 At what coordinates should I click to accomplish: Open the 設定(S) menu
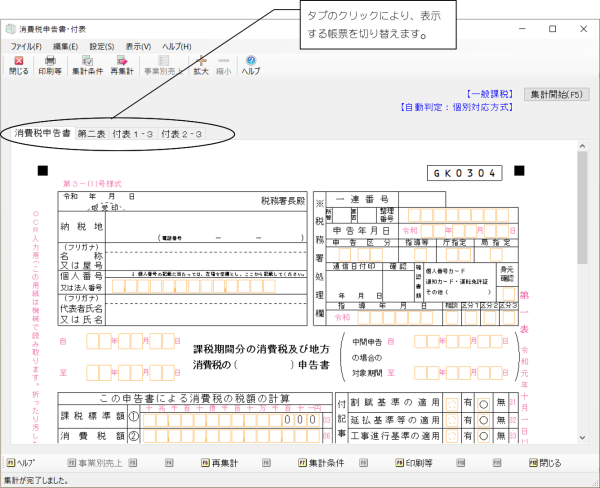[x=101, y=47]
